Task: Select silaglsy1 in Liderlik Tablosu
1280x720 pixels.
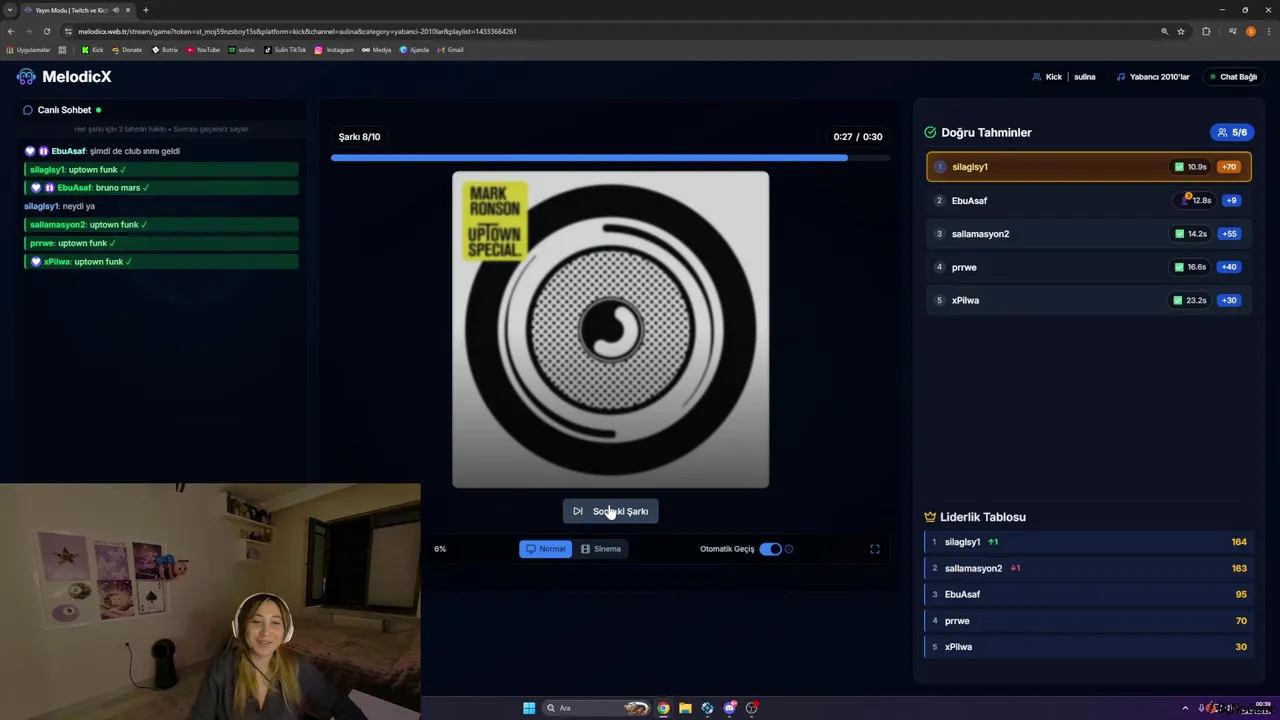Action: click(x=1089, y=542)
